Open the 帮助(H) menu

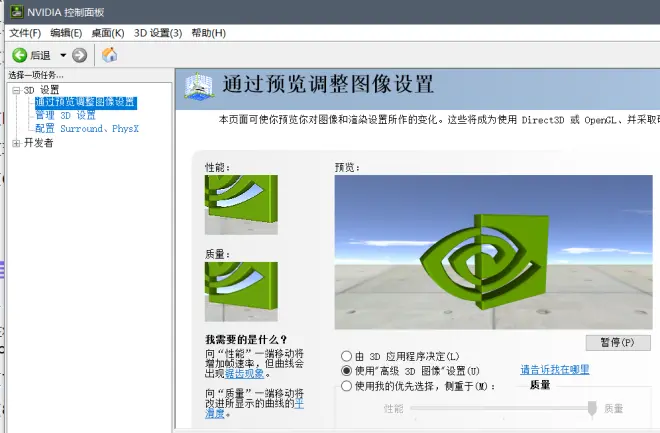[x=209, y=33]
